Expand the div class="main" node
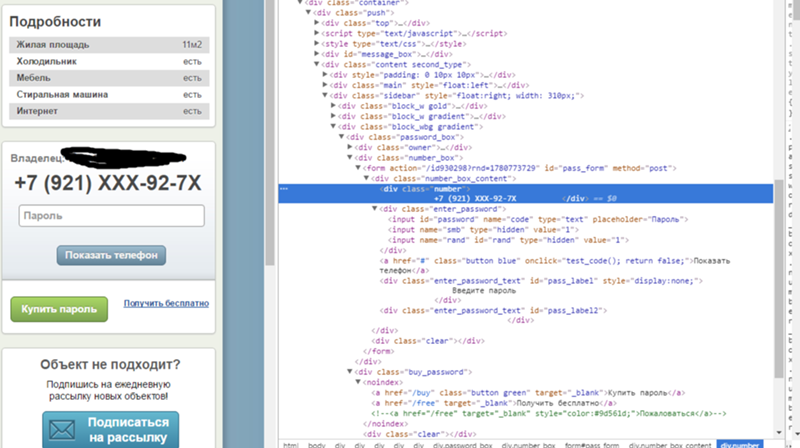 pyautogui.click(x=324, y=85)
